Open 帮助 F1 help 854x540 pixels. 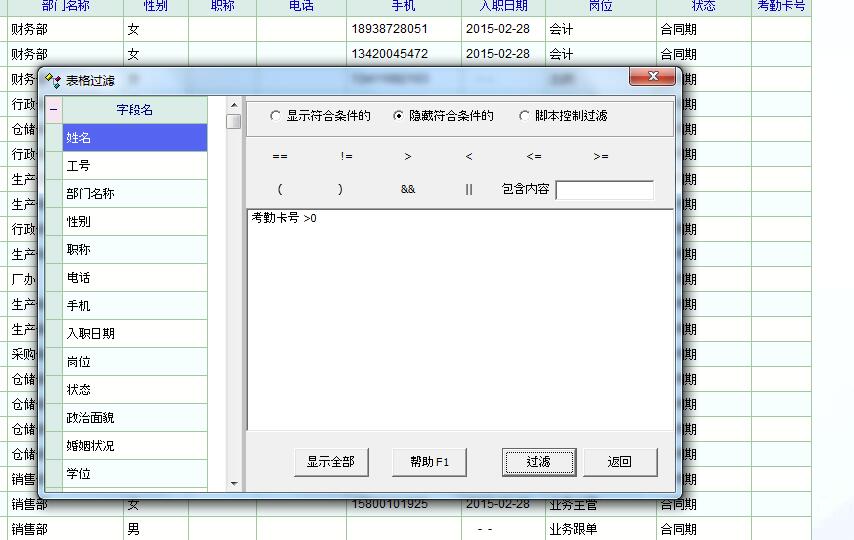[x=429, y=462]
